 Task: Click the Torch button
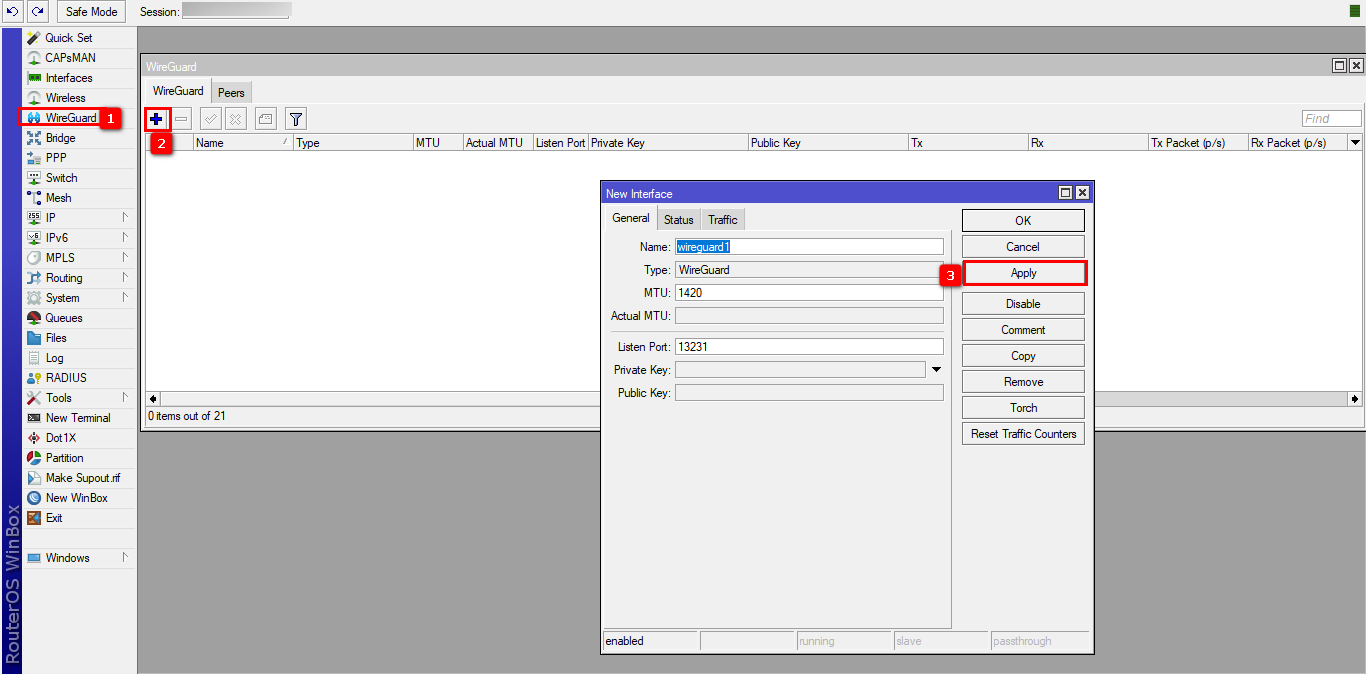(1023, 408)
